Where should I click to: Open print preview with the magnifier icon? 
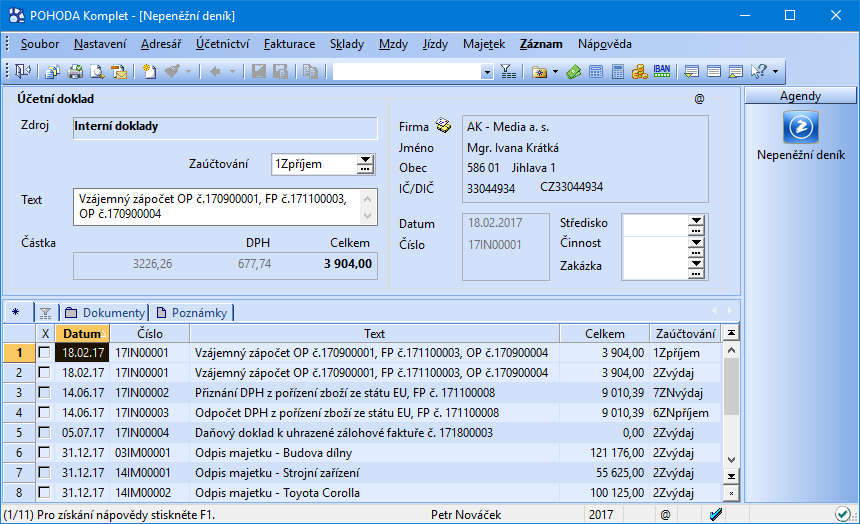click(97, 71)
